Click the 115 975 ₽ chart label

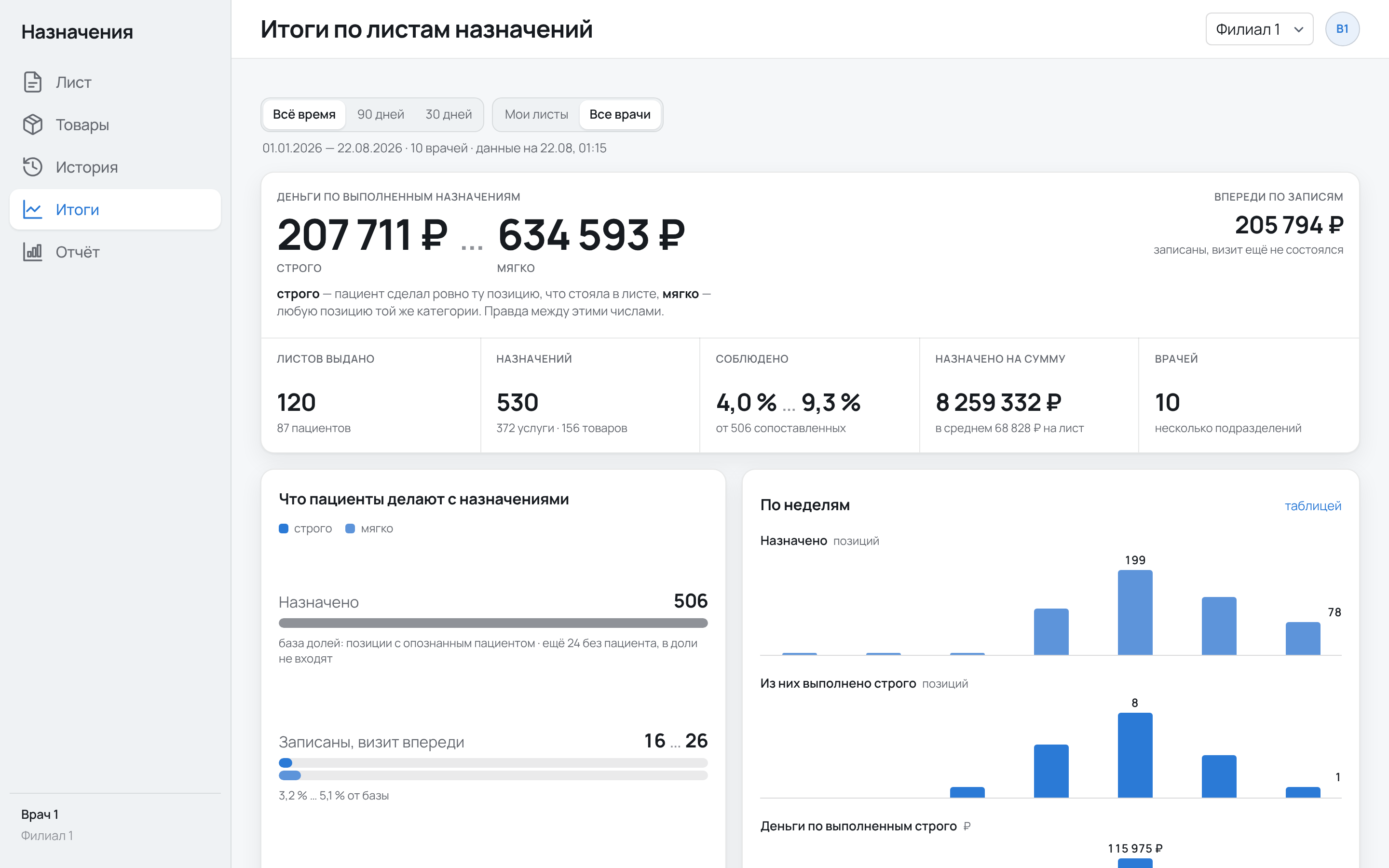click(x=1135, y=848)
